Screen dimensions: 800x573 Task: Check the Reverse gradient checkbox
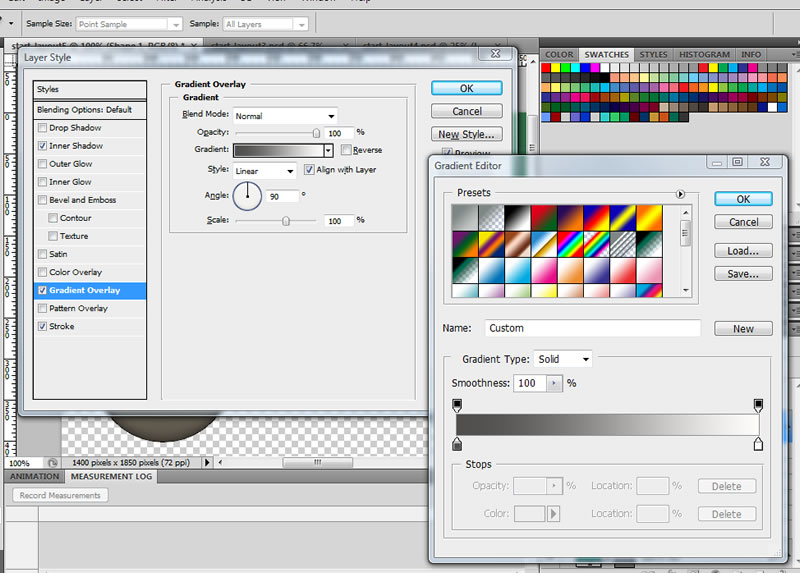[x=346, y=150]
